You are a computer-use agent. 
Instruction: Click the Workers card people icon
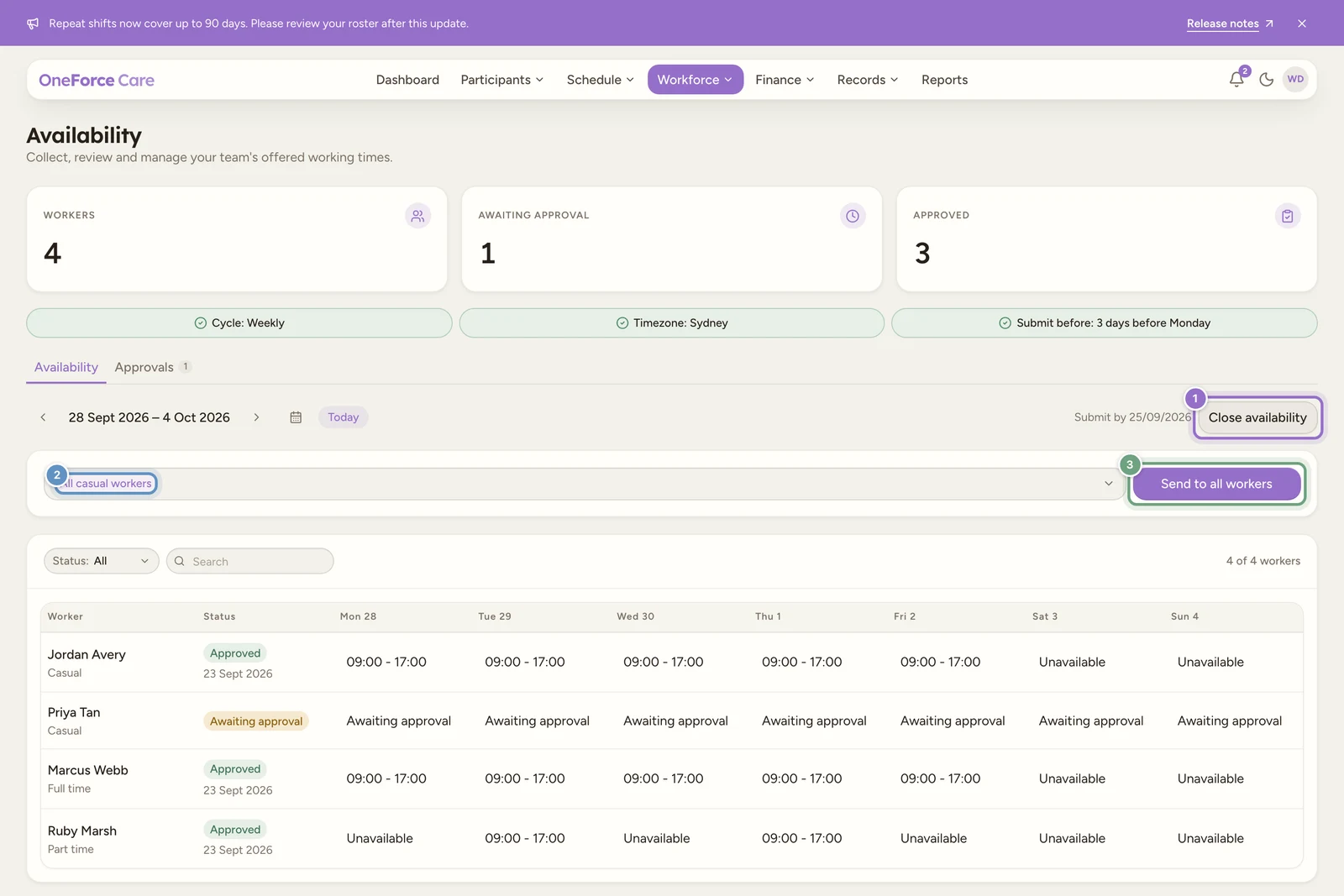coord(417,216)
